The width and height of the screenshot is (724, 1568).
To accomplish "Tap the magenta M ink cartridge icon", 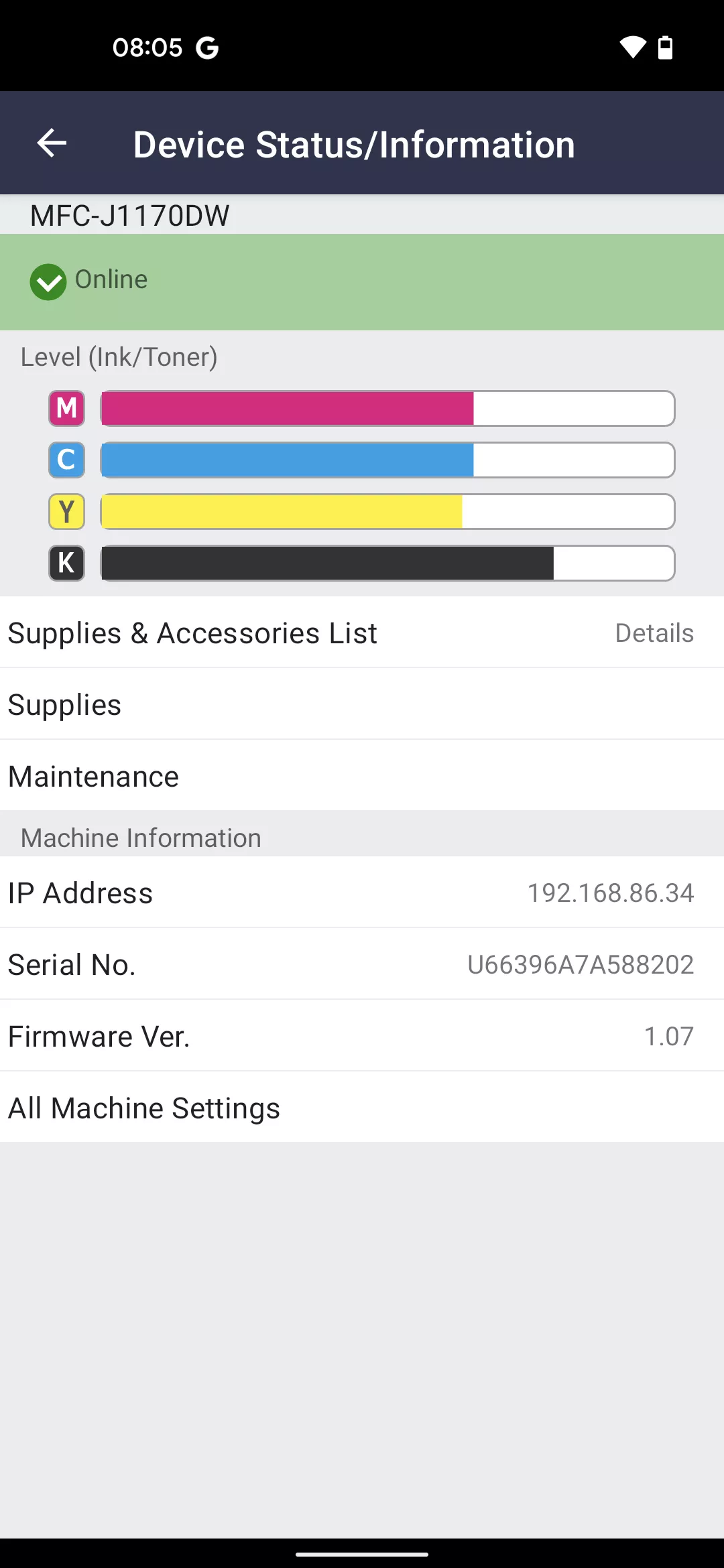I will [x=66, y=408].
